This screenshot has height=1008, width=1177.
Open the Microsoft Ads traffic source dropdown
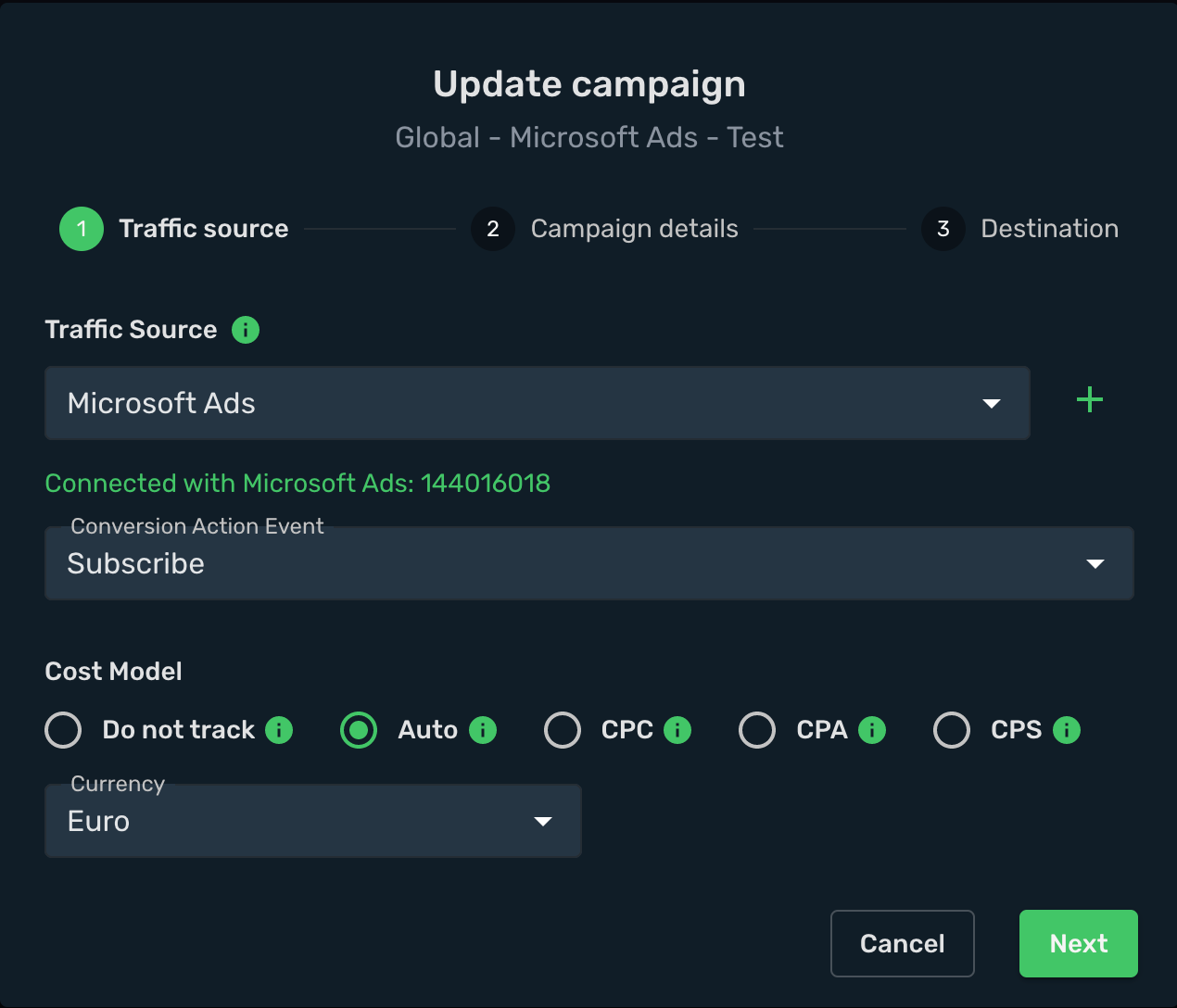[538, 403]
